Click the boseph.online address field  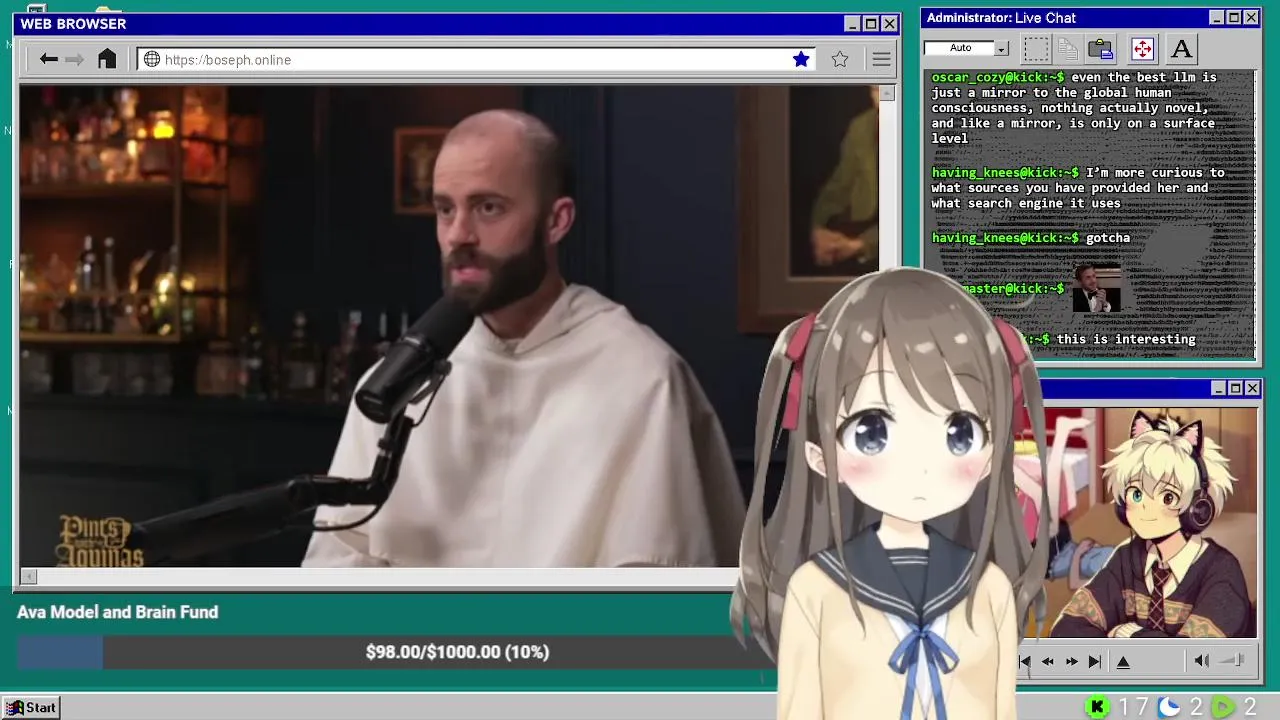pos(477,60)
